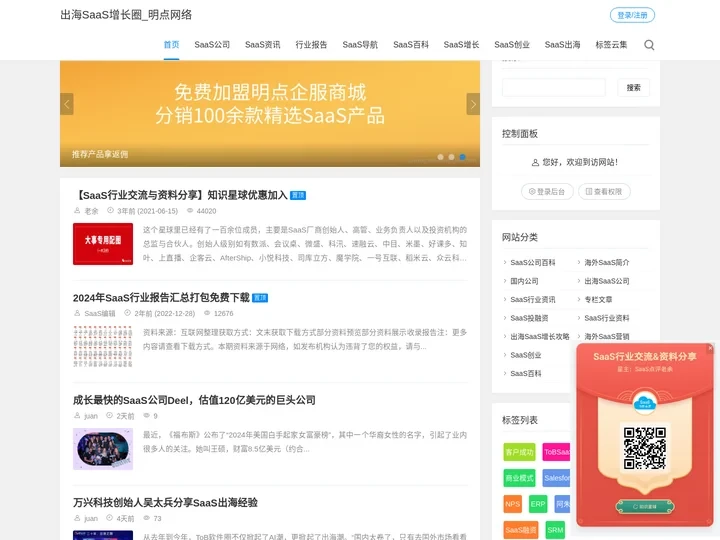Select the SaaS融资 tag
The image size is (720, 540).
[521, 530]
